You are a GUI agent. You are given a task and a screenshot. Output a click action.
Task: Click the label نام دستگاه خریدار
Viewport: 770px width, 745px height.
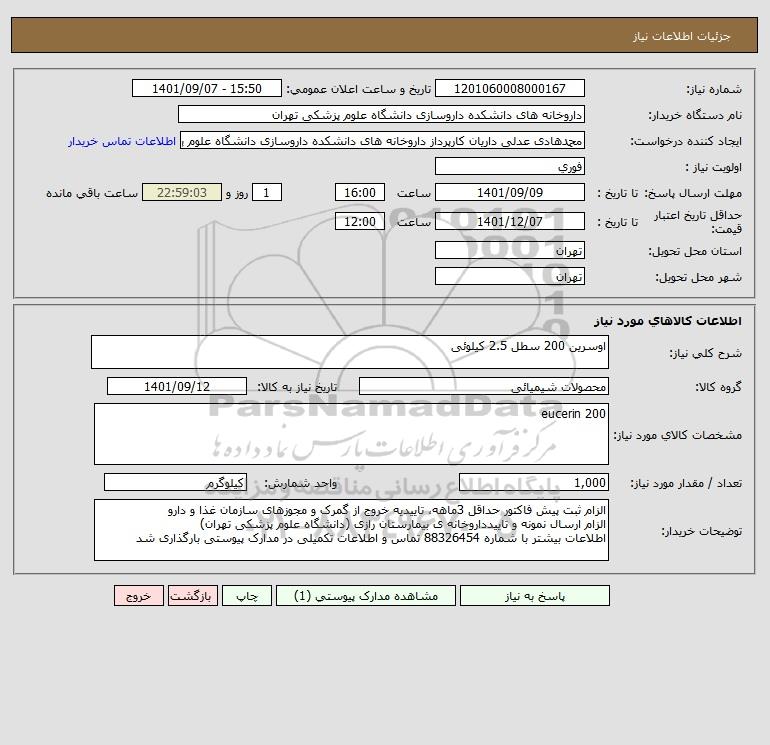coord(695,115)
